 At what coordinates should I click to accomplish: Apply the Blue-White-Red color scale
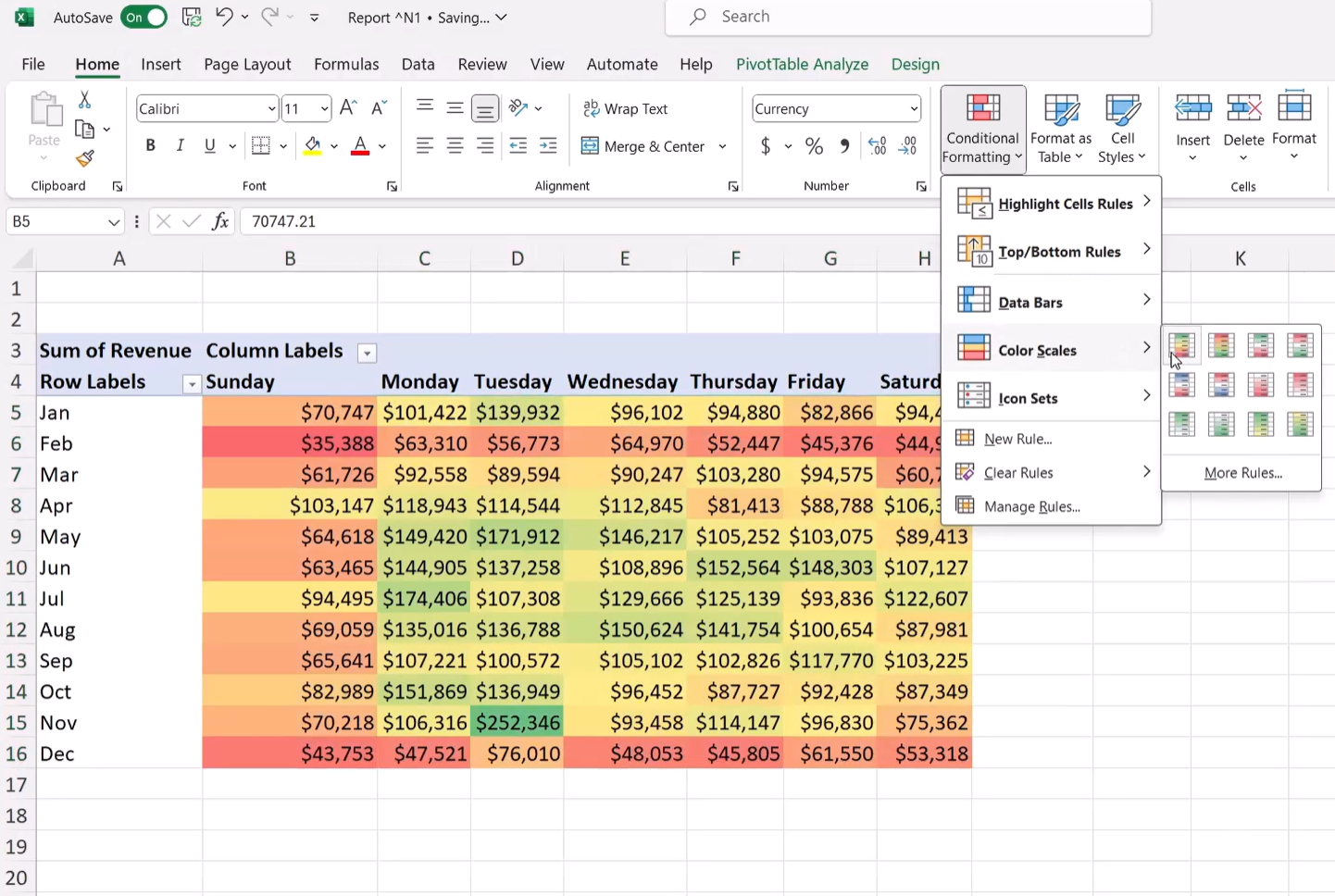[1182, 384]
